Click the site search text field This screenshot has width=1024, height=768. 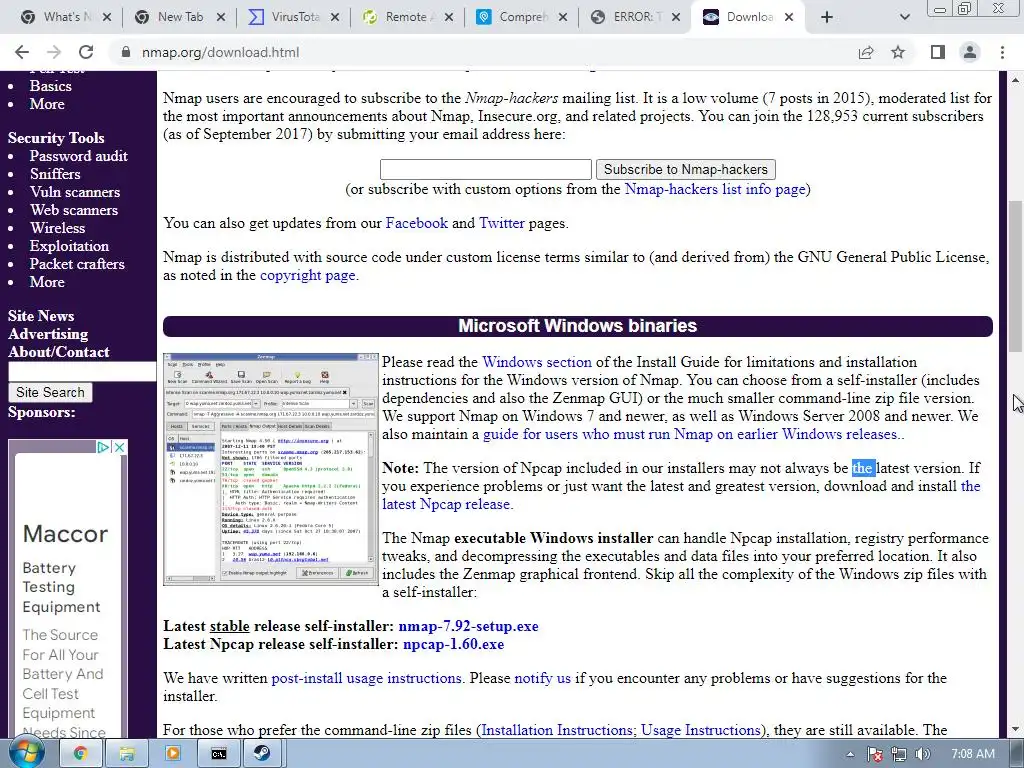click(82, 372)
